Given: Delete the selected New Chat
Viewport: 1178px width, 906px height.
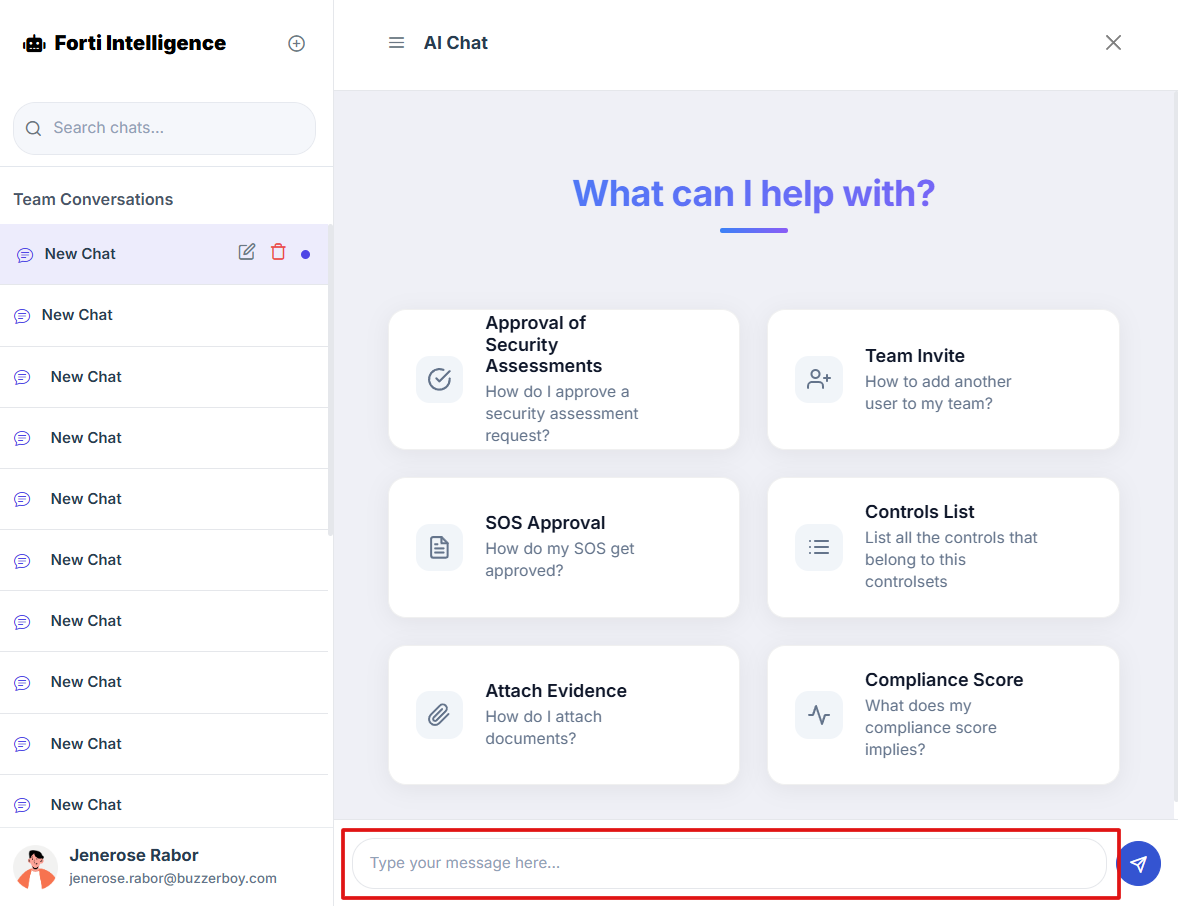Looking at the screenshot, I should 278,252.
